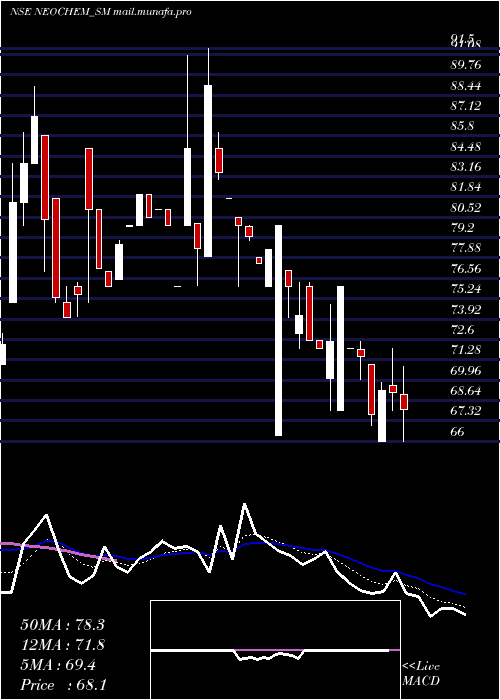Select the 67.32 price axis label

tap(466, 411)
